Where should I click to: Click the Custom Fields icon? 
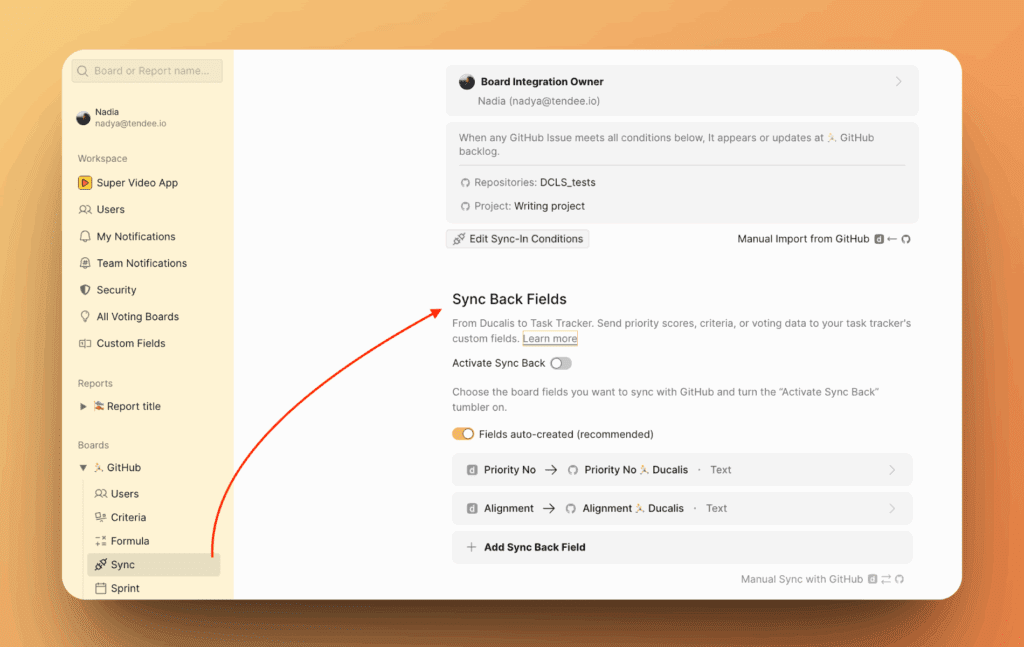pyautogui.click(x=85, y=344)
